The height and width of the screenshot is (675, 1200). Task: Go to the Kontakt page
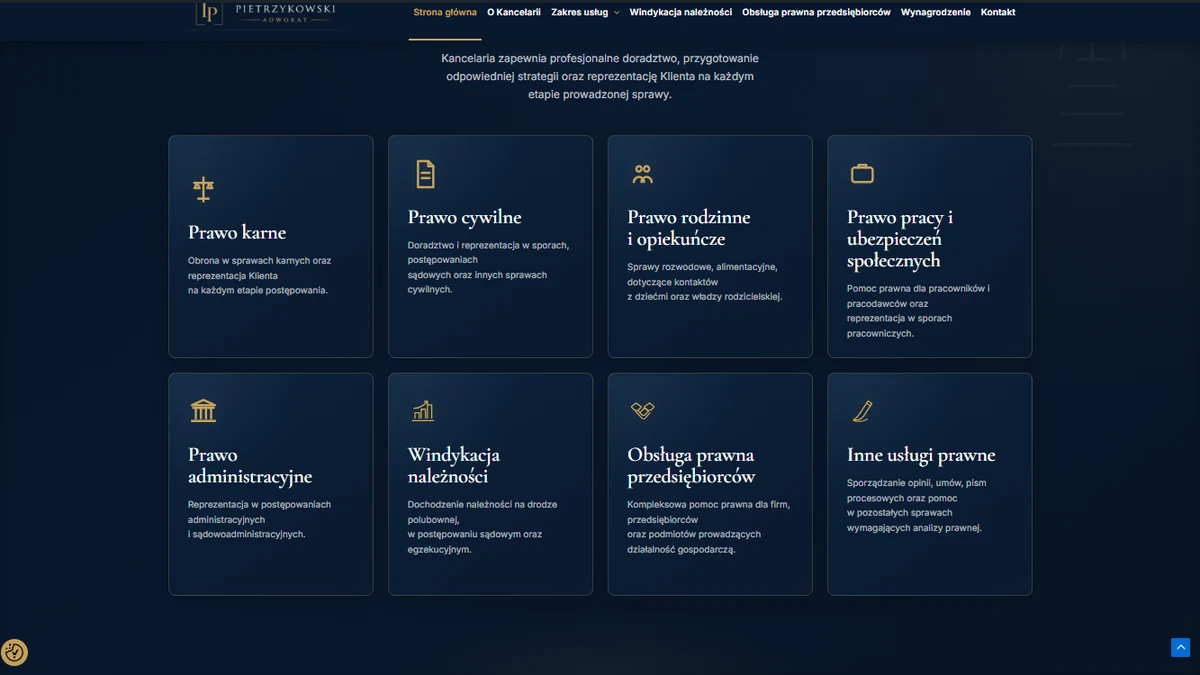click(998, 12)
